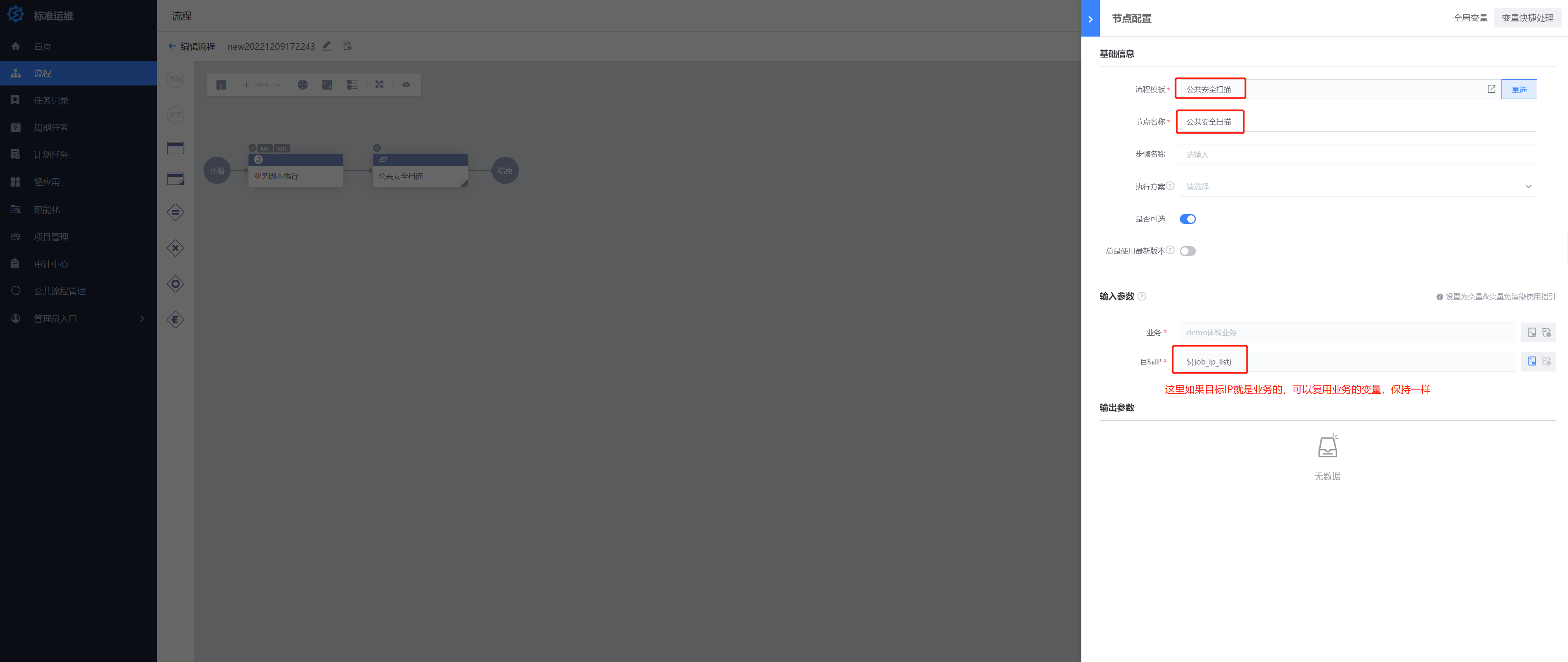The image size is (1568, 662).
Task: Click the 步骤名称 input field
Action: pyautogui.click(x=1358, y=154)
